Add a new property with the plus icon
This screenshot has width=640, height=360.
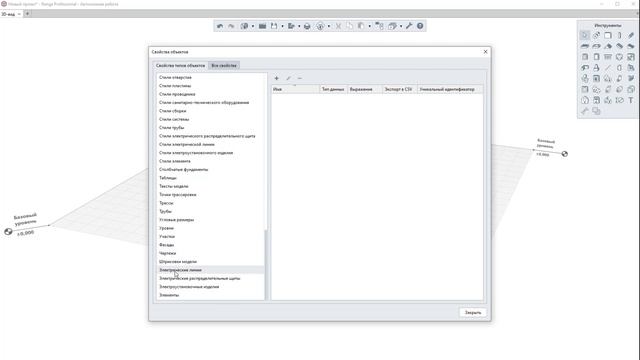pyautogui.click(x=277, y=78)
